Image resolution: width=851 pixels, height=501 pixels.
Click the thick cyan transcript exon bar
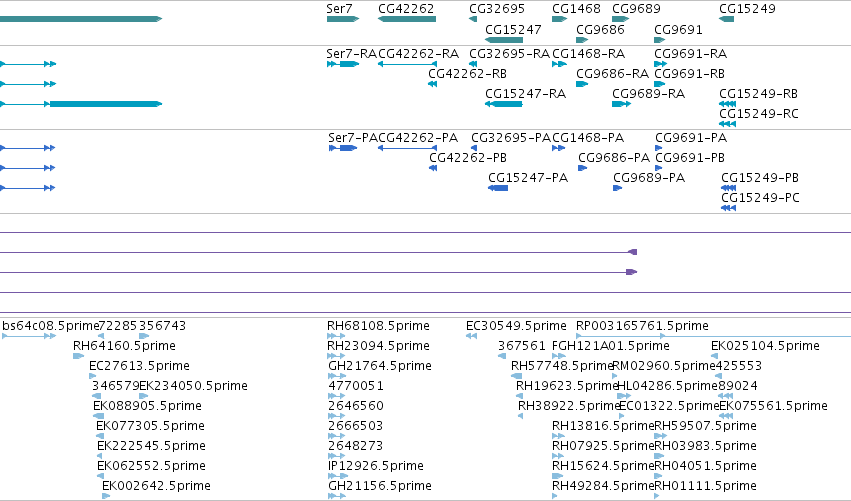[x=106, y=104]
